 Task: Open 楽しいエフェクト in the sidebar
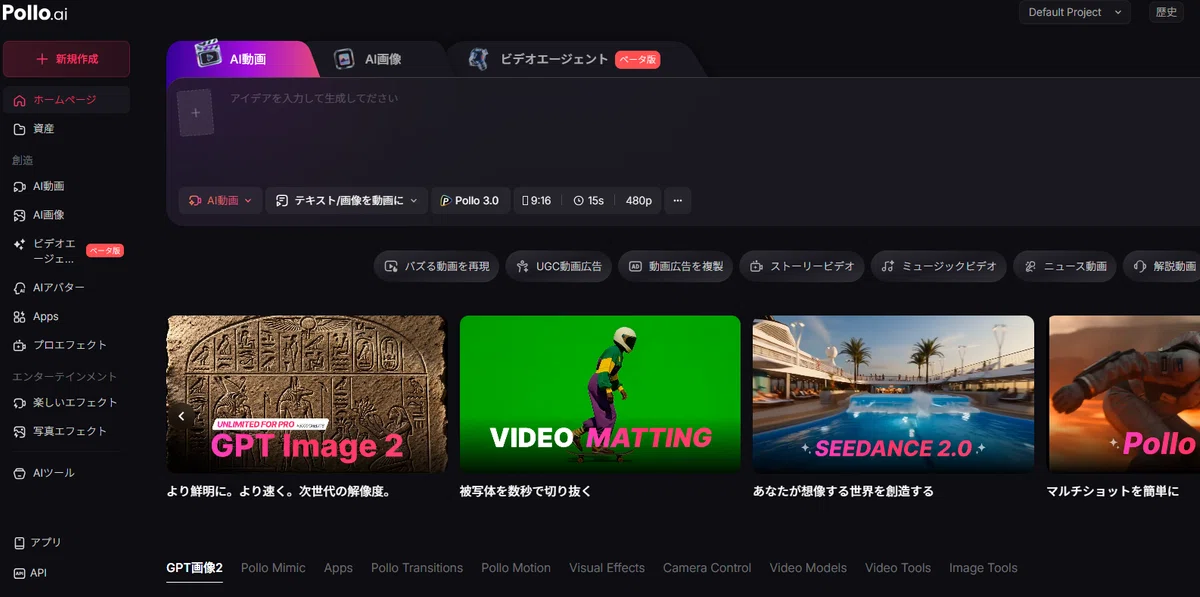click(x=66, y=402)
